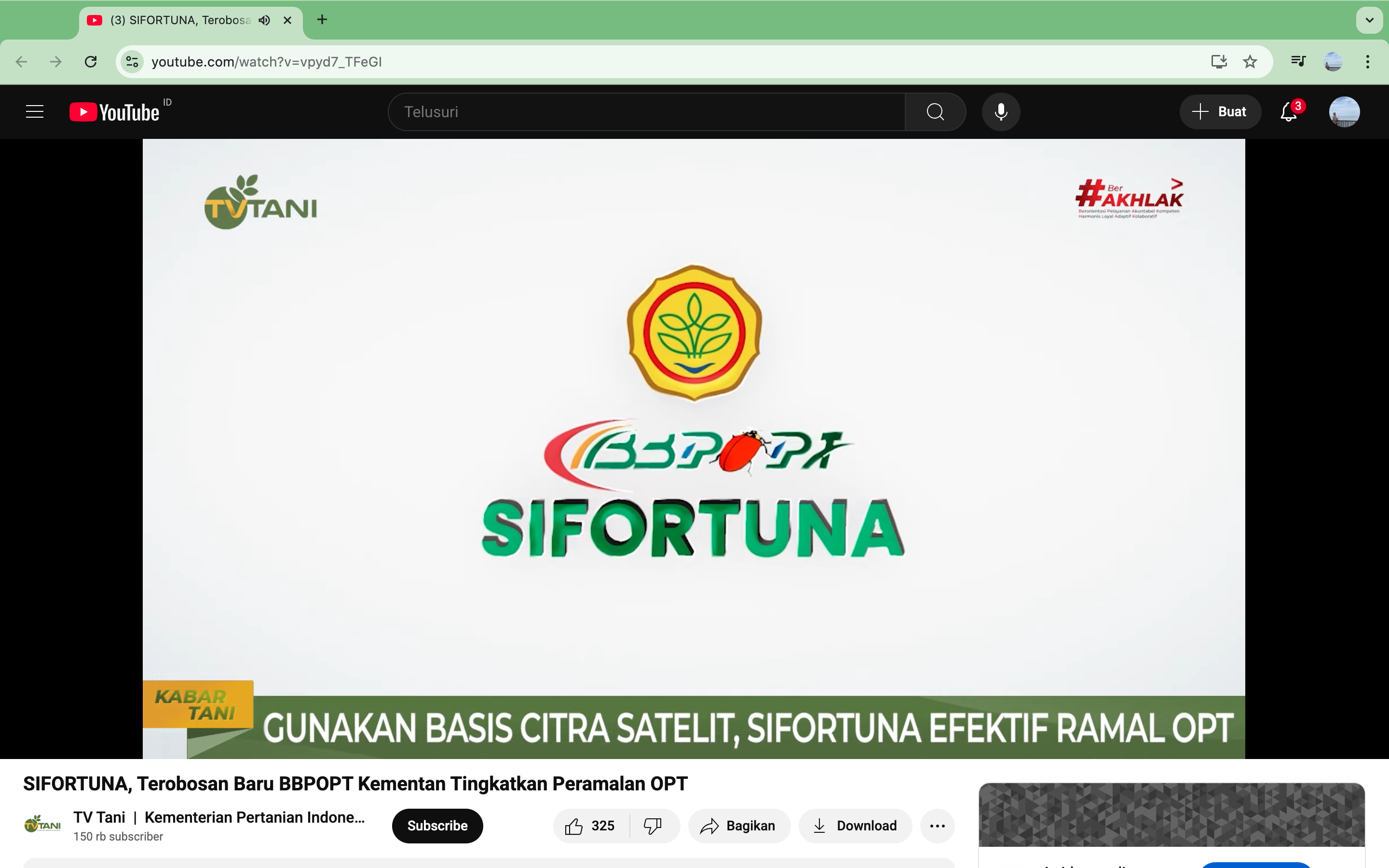Go forward in browser history
This screenshot has width=1389, height=868.
tap(55, 61)
